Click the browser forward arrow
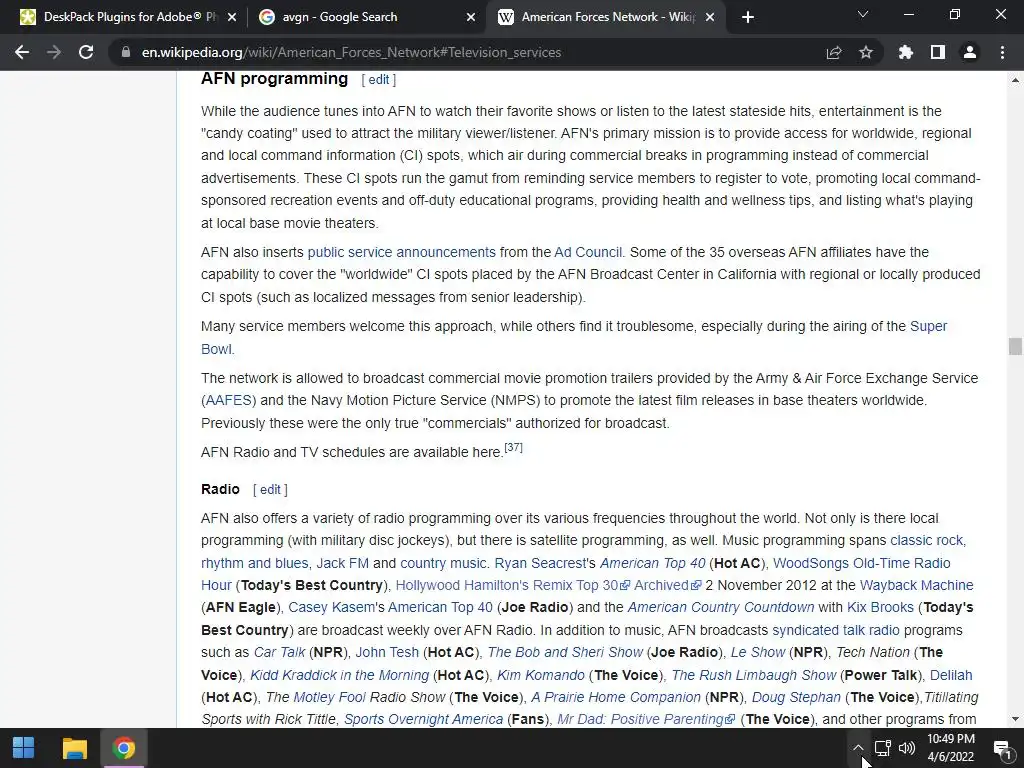Screen dimensions: 1024x768 pos(54,52)
